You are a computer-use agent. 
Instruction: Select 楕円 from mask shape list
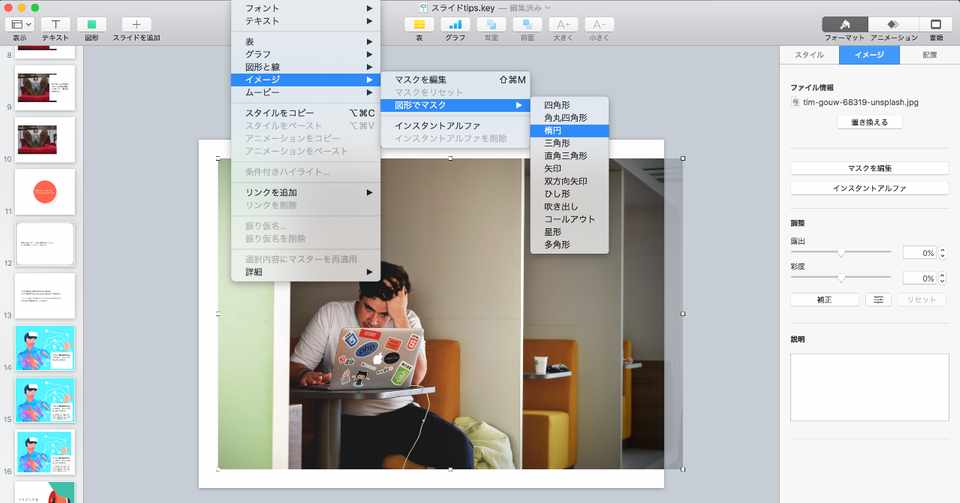coord(569,130)
